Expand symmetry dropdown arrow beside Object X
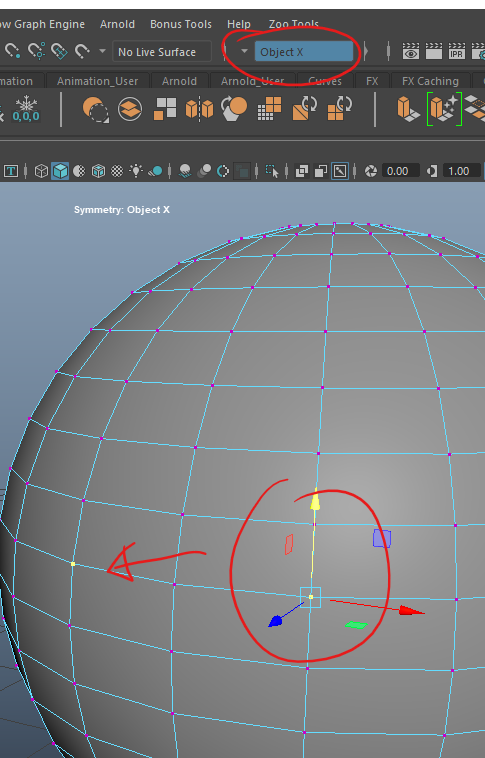 pyautogui.click(x=244, y=51)
